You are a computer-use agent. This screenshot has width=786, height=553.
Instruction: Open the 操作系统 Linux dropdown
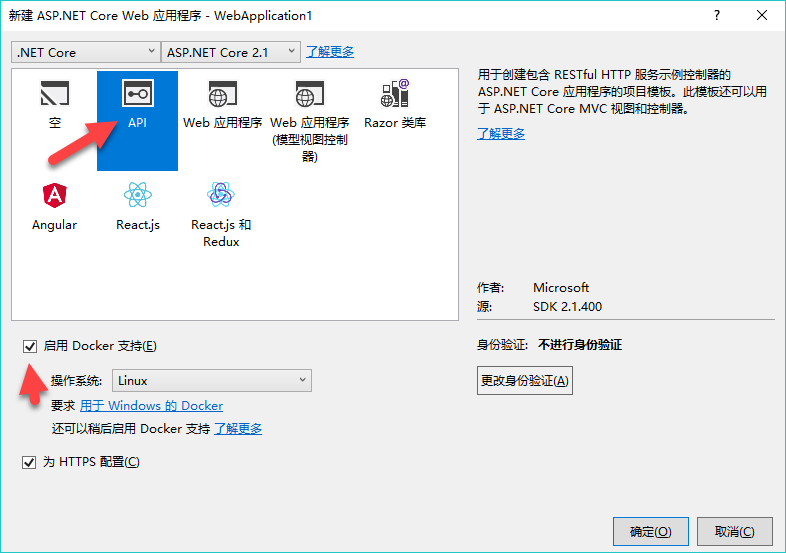[x=212, y=381]
